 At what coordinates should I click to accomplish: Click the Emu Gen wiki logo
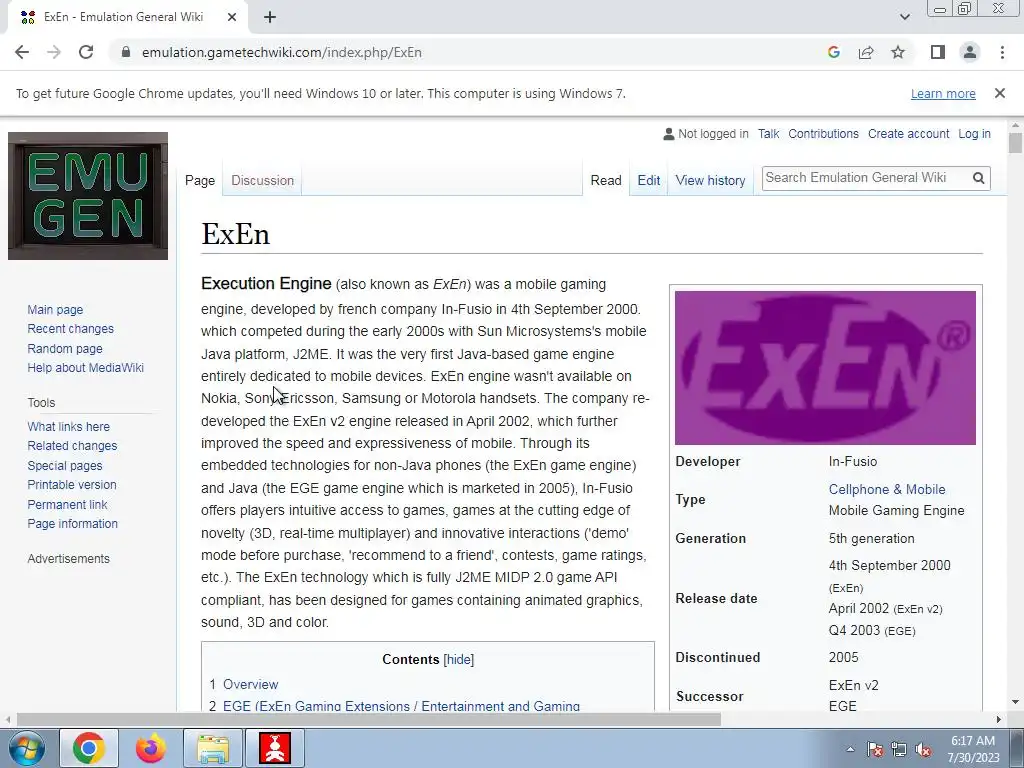pyautogui.click(x=88, y=196)
